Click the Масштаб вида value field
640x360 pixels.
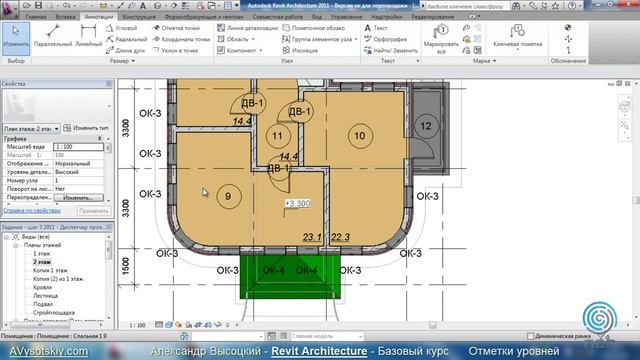tap(78, 147)
